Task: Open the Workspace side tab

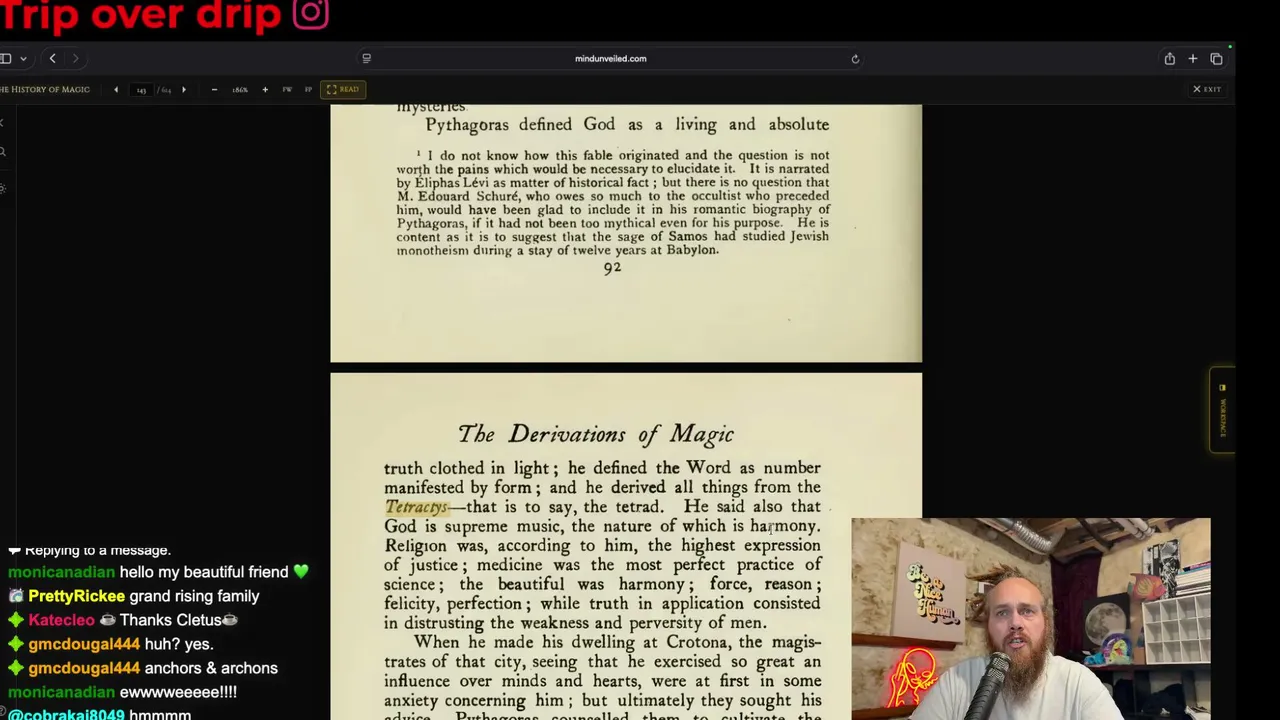Action: click(x=1222, y=410)
